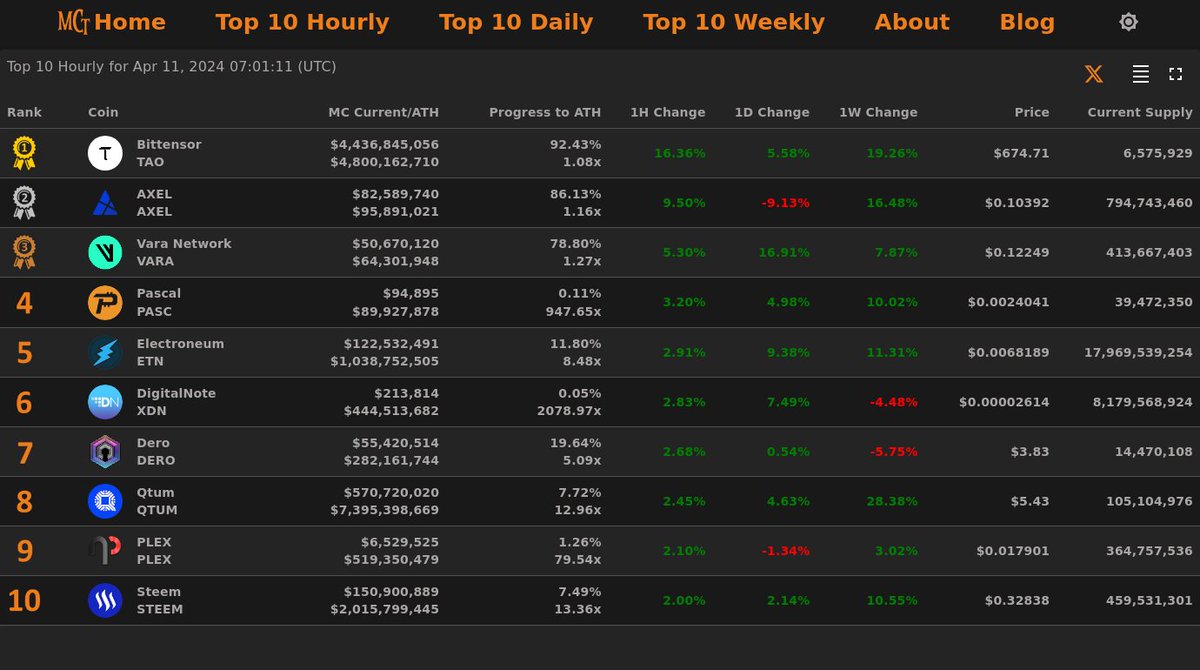Click the Vara Network coin logo

[x=105, y=252]
